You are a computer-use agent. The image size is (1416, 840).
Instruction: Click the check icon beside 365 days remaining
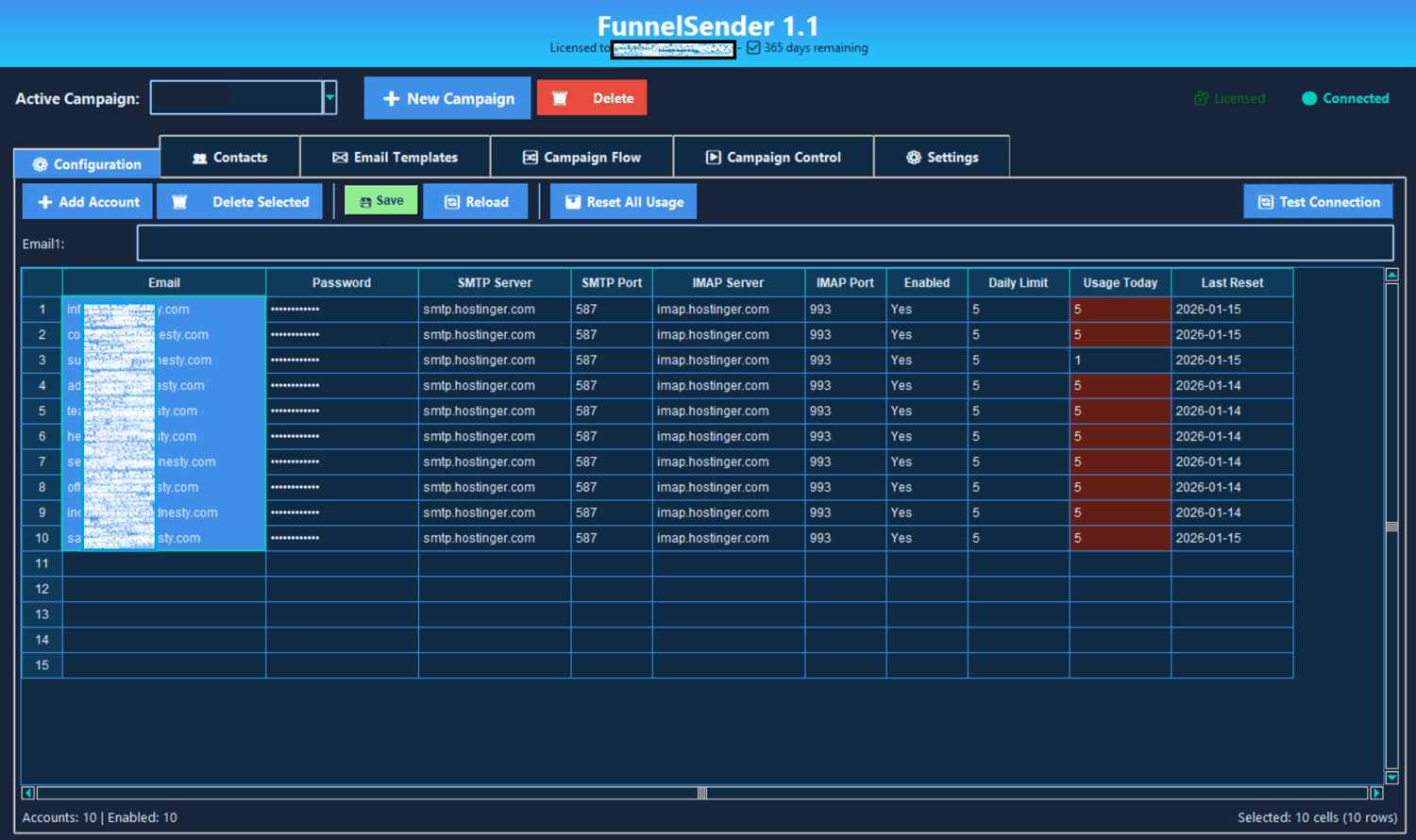(753, 47)
